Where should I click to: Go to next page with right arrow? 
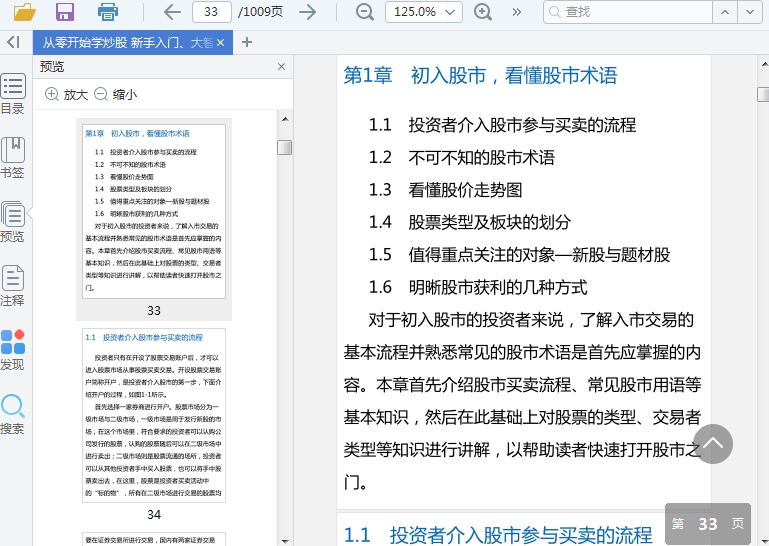pyautogui.click(x=308, y=12)
